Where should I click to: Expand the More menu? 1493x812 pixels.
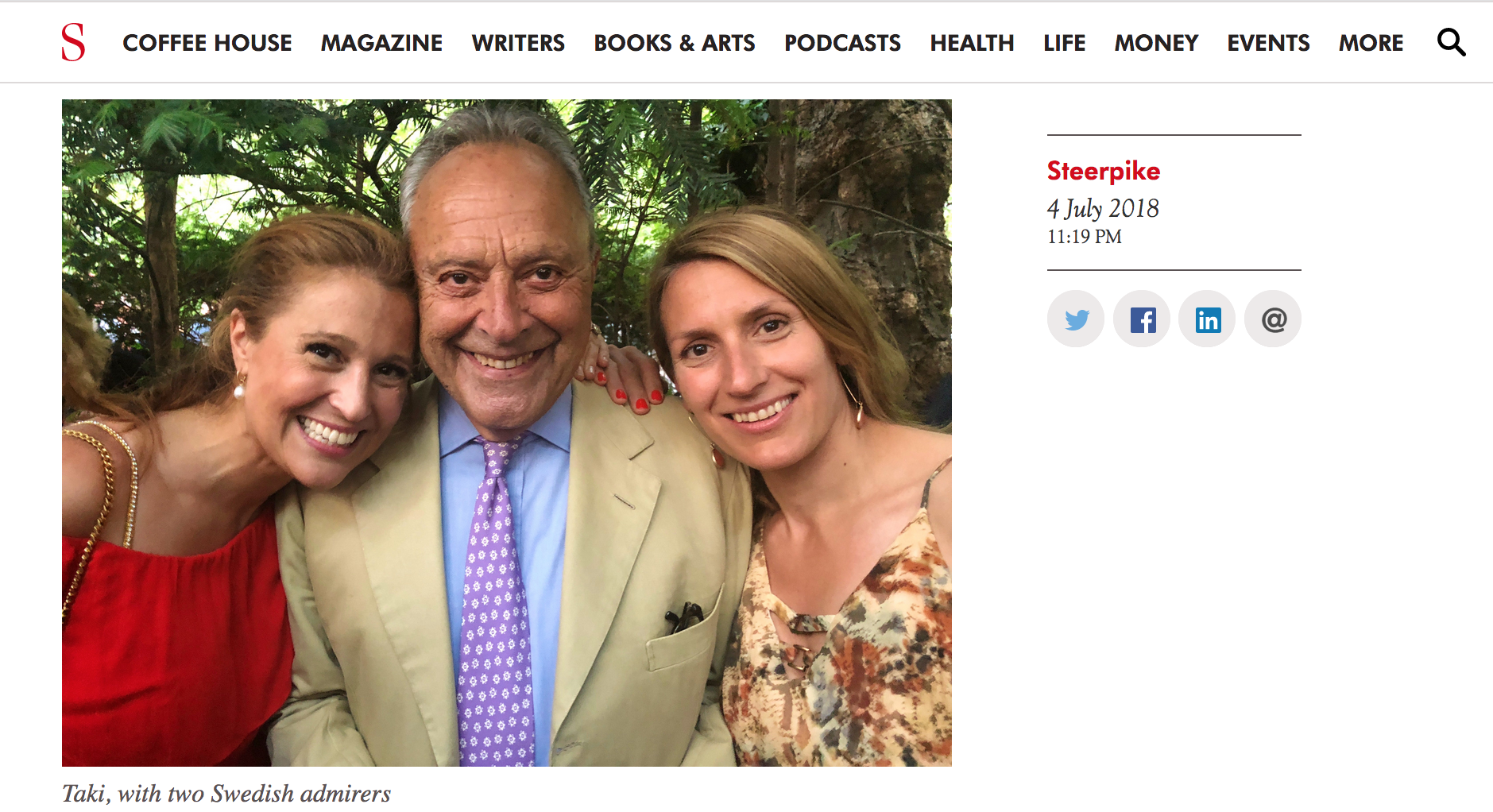point(1371,43)
